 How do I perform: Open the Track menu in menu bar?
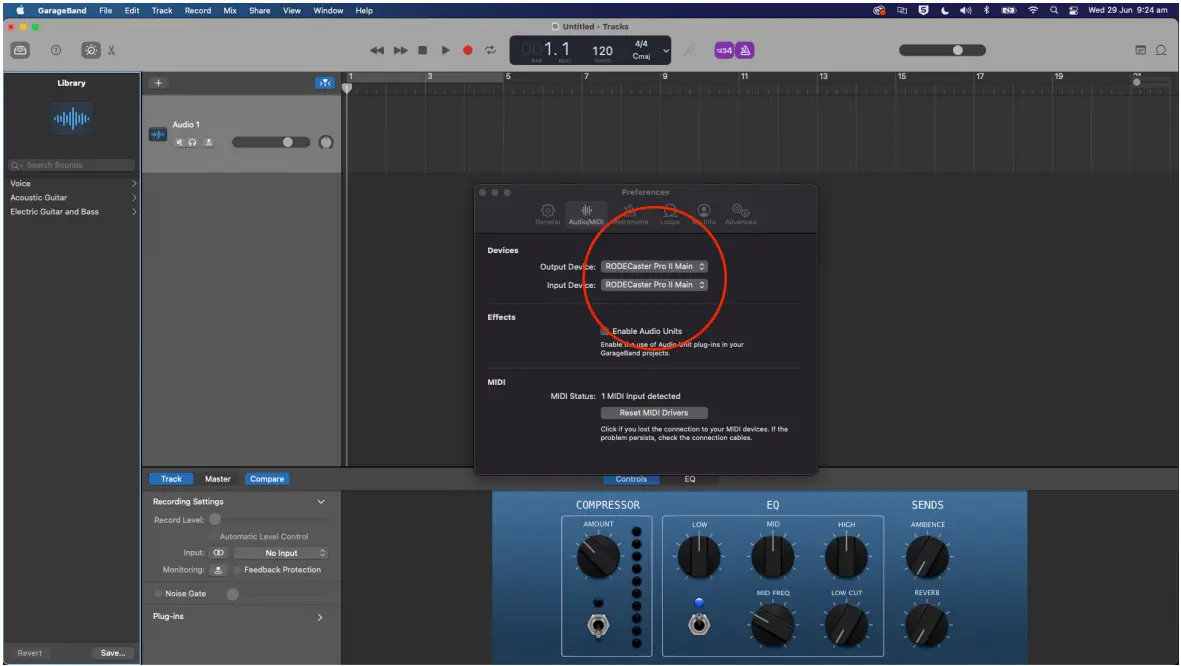(x=162, y=9)
